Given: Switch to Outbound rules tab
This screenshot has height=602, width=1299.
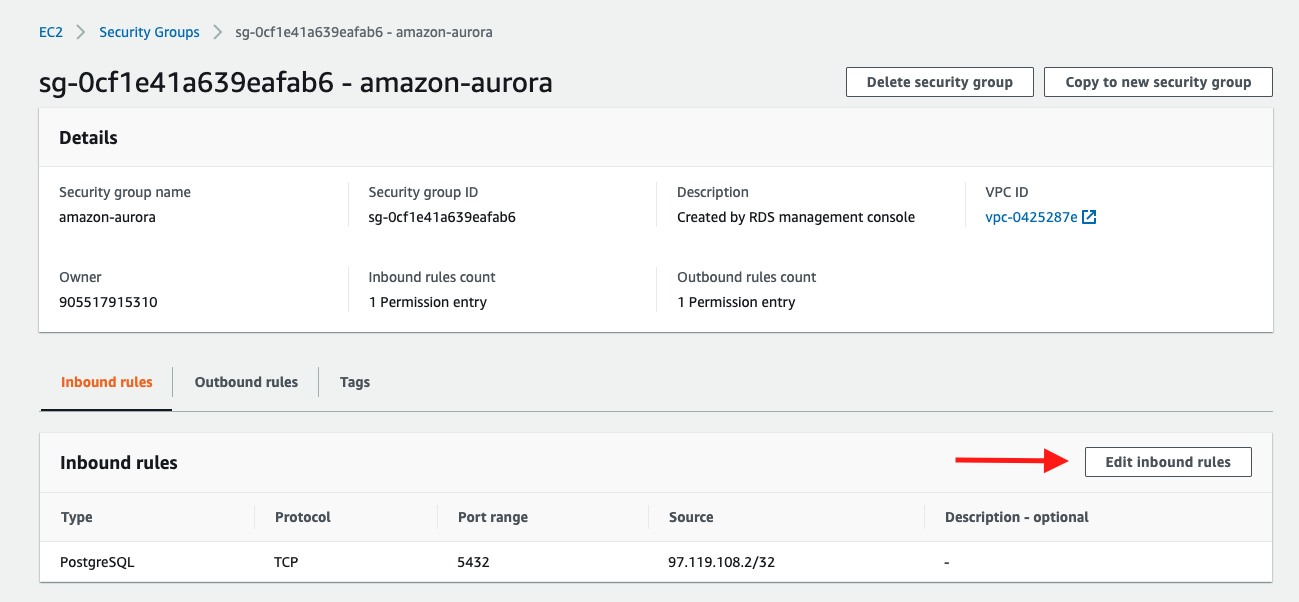Looking at the screenshot, I should click(246, 382).
